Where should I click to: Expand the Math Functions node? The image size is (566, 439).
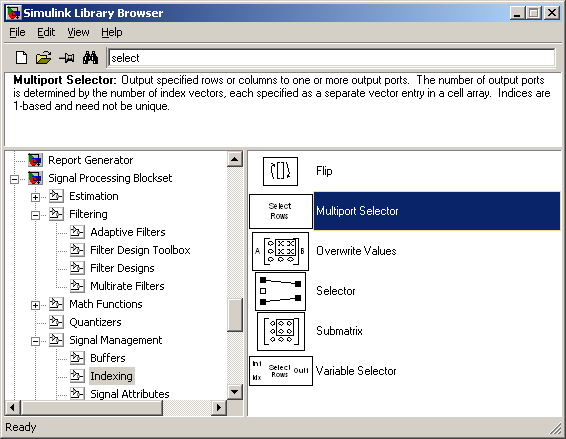(x=35, y=305)
